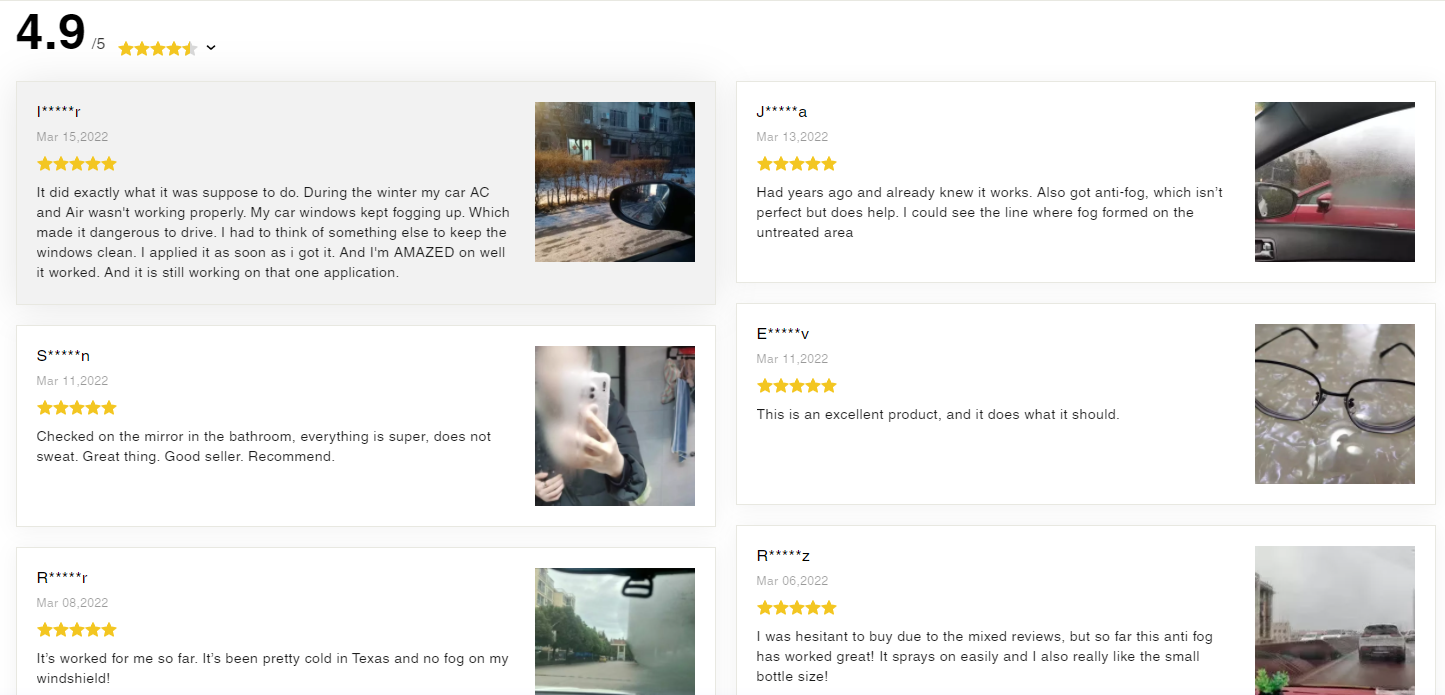This screenshot has height=695, width=1445.
Task: View J*****a's rainy car window photo
Action: tap(1334, 181)
